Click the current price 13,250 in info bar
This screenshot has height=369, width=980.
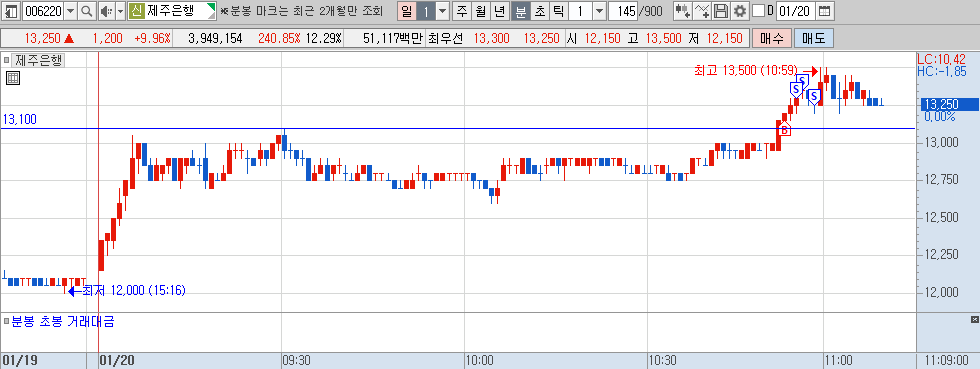[x=43, y=38]
